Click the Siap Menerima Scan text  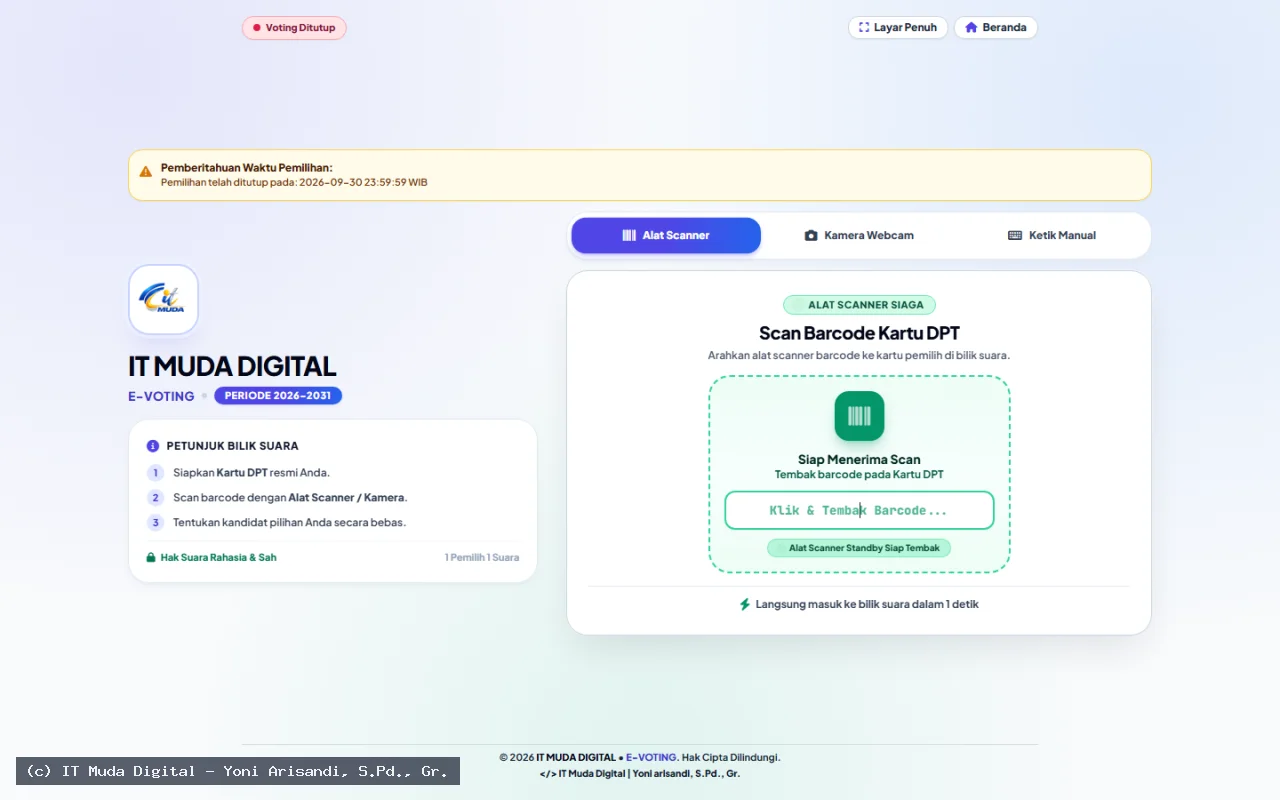click(x=859, y=460)
